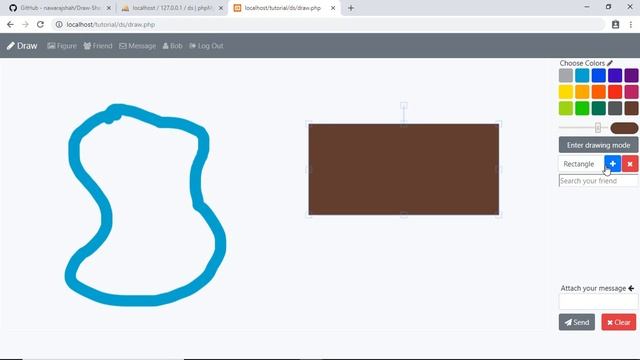Click the browser address bar URL

(x=111, y=24)
